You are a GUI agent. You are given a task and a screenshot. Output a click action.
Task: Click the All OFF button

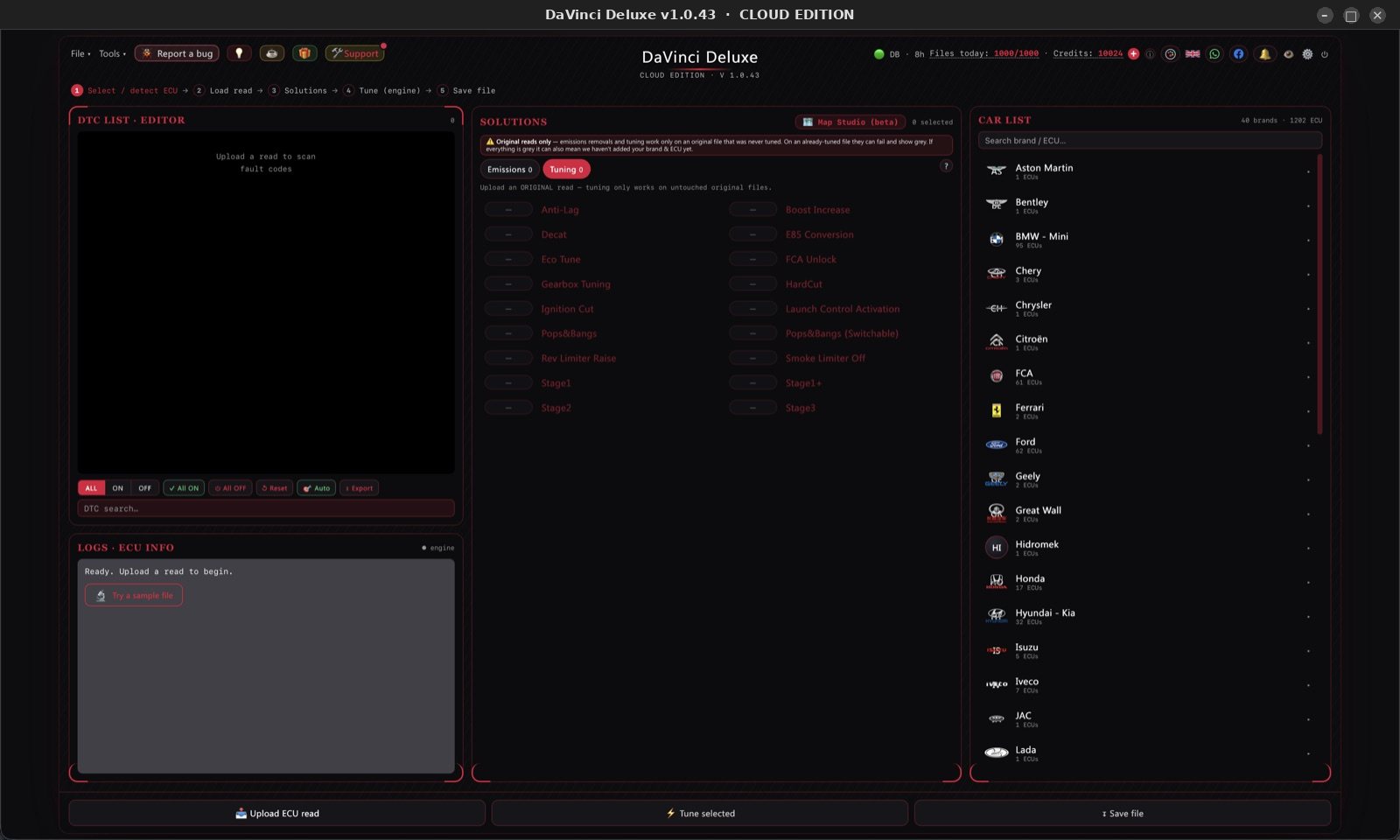pyautogui.click(x=231, y=488)
